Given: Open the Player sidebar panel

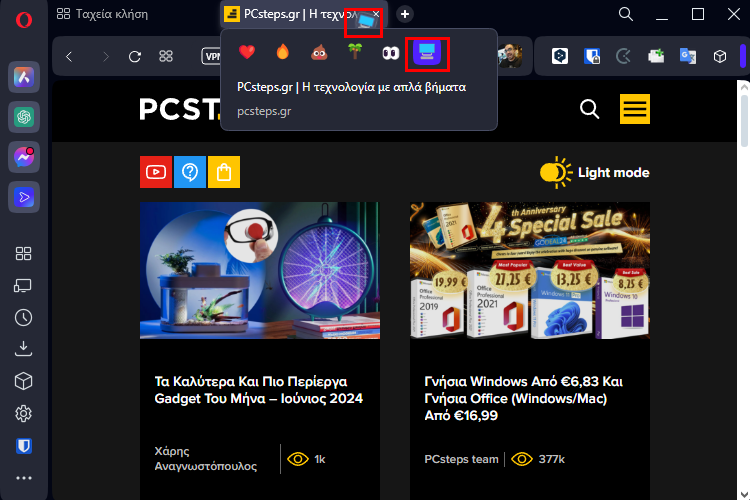Looking at the screenshot, I should [24, 197].
